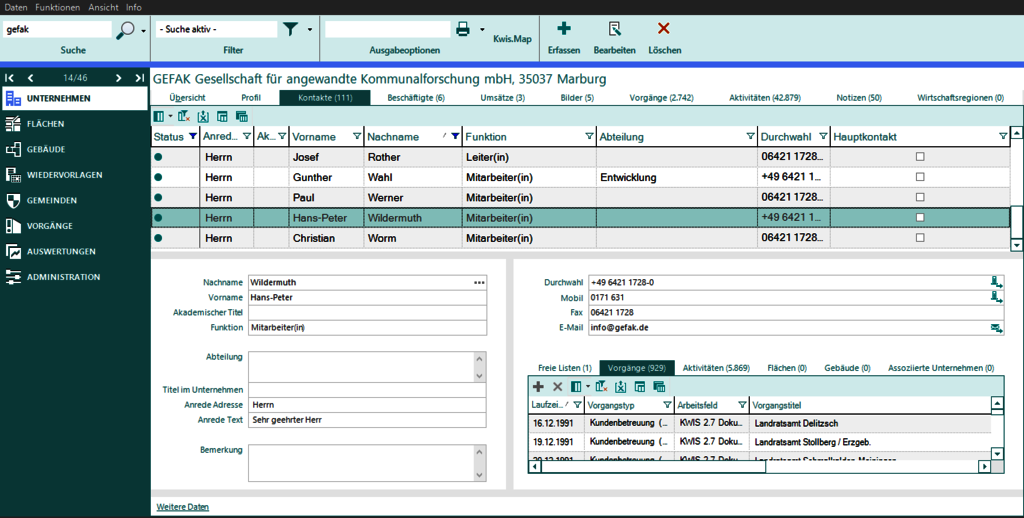Open Administration in sidebar
Screen dimensions: 1024x518
point(74,276)
